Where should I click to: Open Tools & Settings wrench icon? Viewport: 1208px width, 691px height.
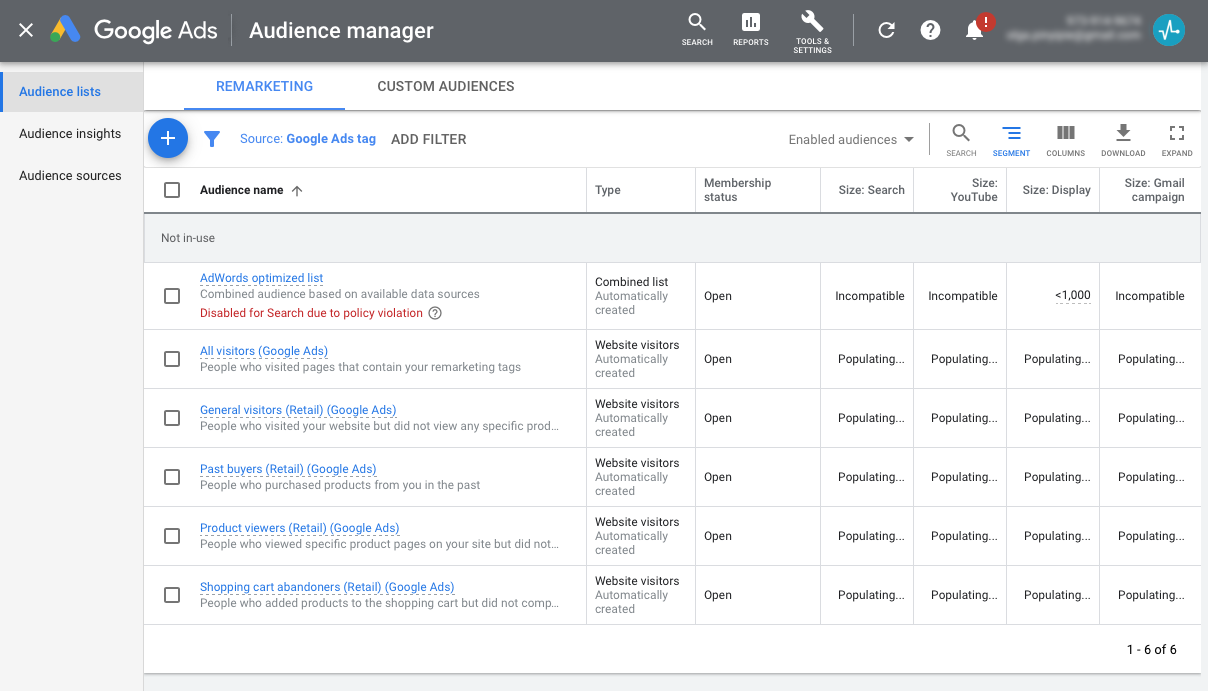[812, 31]
